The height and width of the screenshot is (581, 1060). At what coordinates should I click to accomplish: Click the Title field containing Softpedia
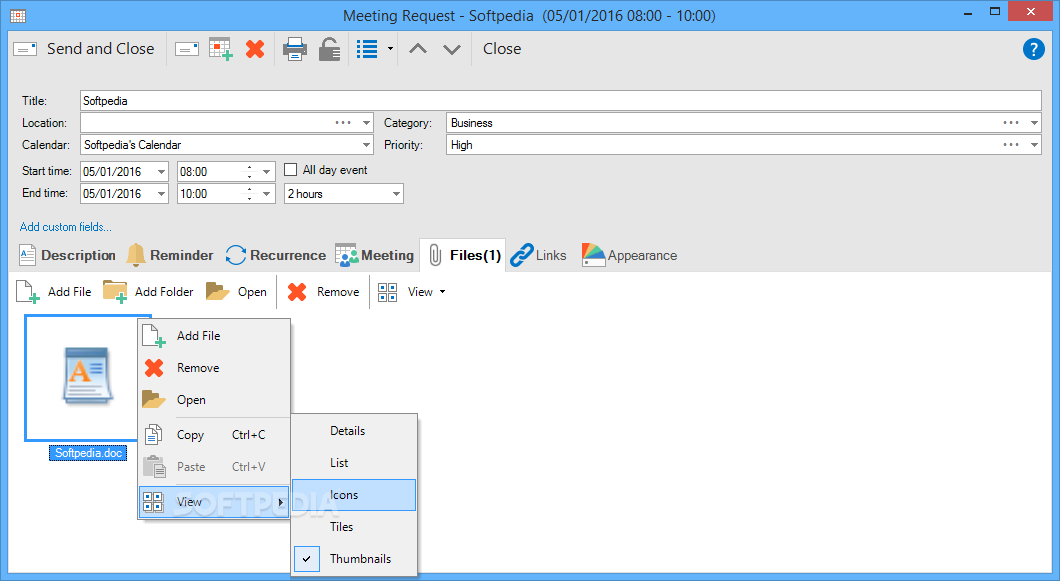click(560, 101)
